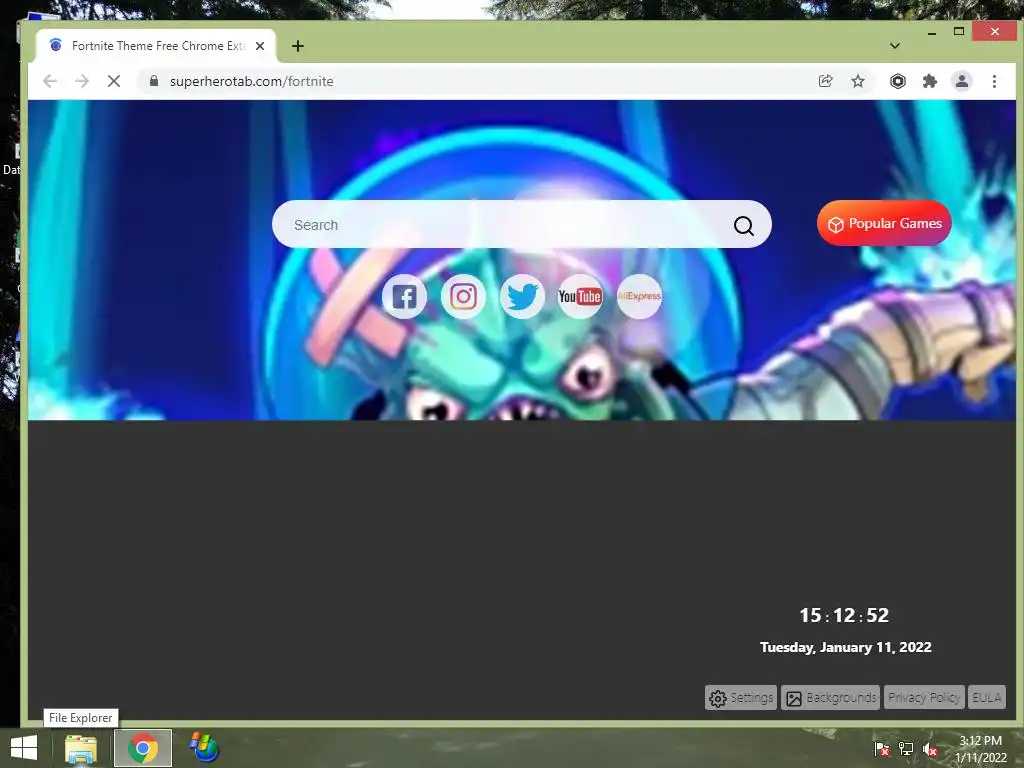Open the Extensions puzzle icon

click(929, 81)
